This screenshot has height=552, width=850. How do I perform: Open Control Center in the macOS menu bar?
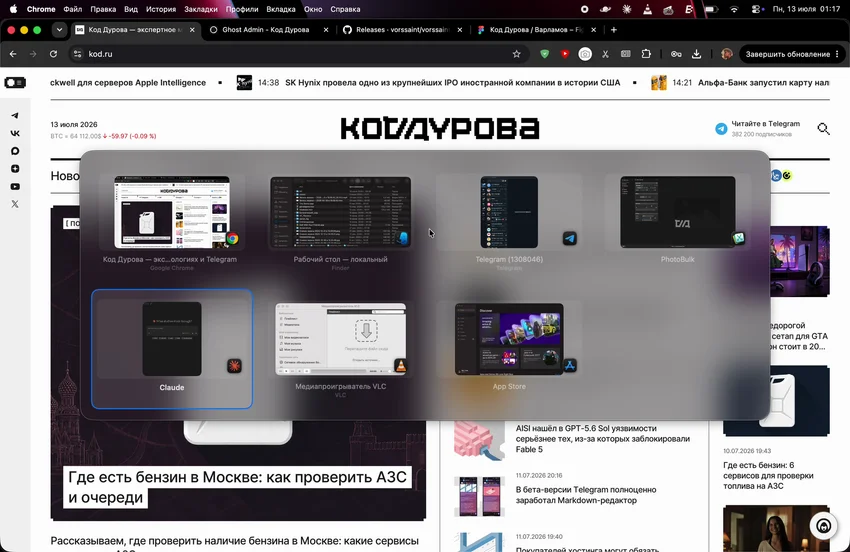[757, 9]
